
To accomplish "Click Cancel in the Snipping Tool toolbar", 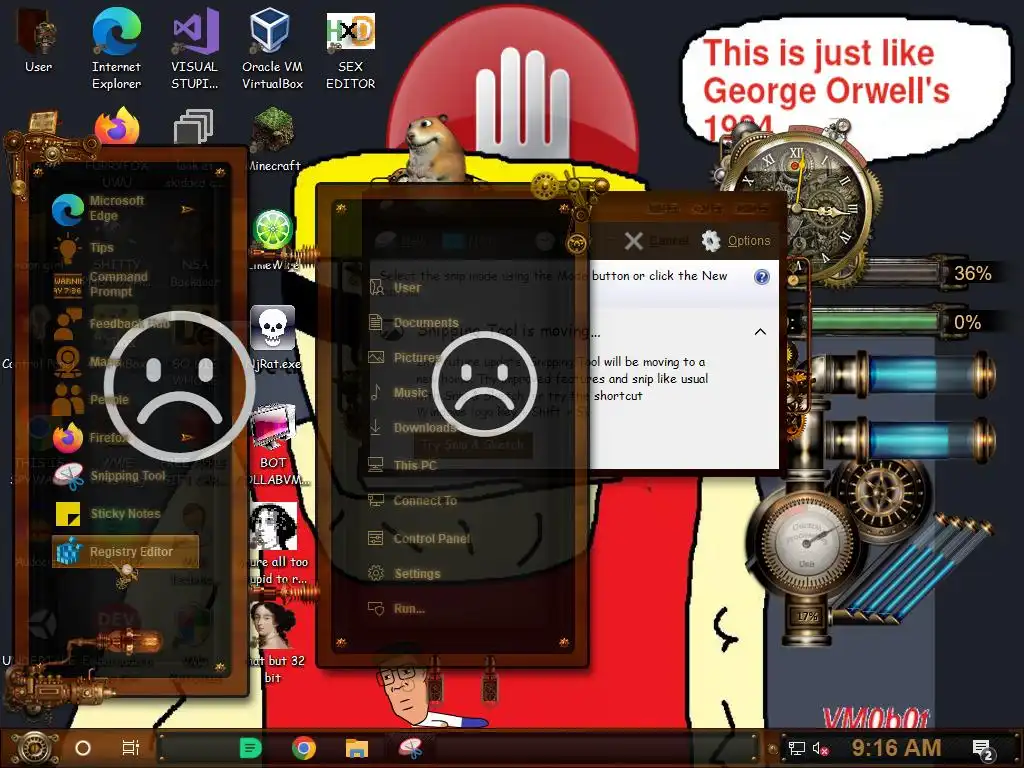I will coord(656,241).
